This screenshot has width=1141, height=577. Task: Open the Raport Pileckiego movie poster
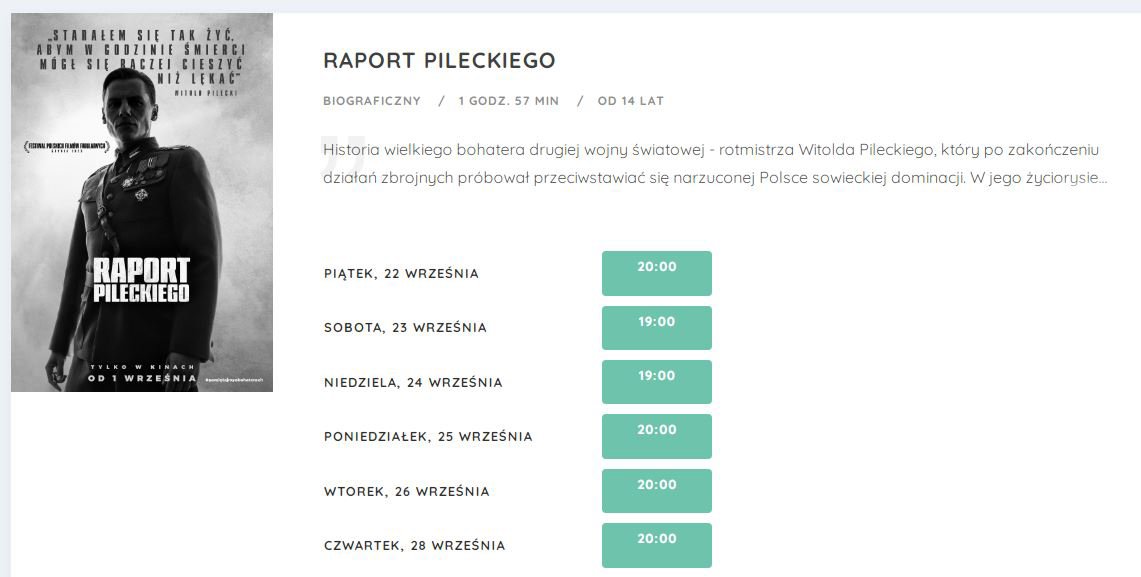pyautogui.click(x=142, y=202)
